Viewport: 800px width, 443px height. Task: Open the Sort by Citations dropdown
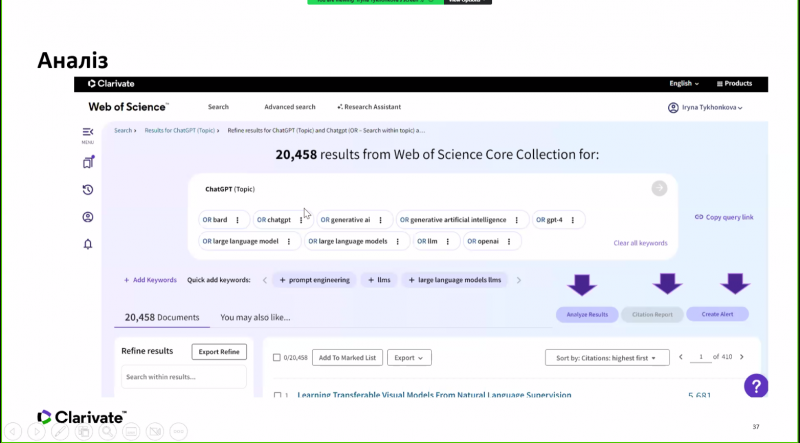pyautogui.click(x=607, y=358)
